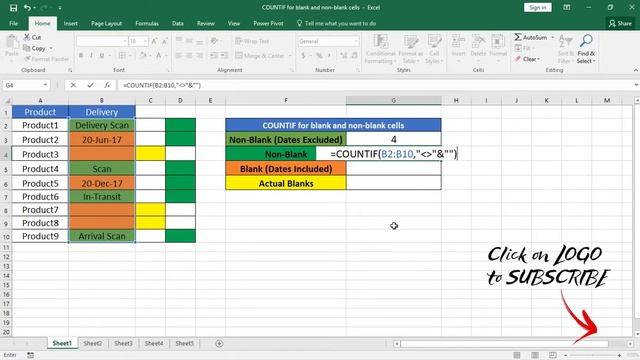
Task: Switch to the Review tab
Action: point(206,23)
